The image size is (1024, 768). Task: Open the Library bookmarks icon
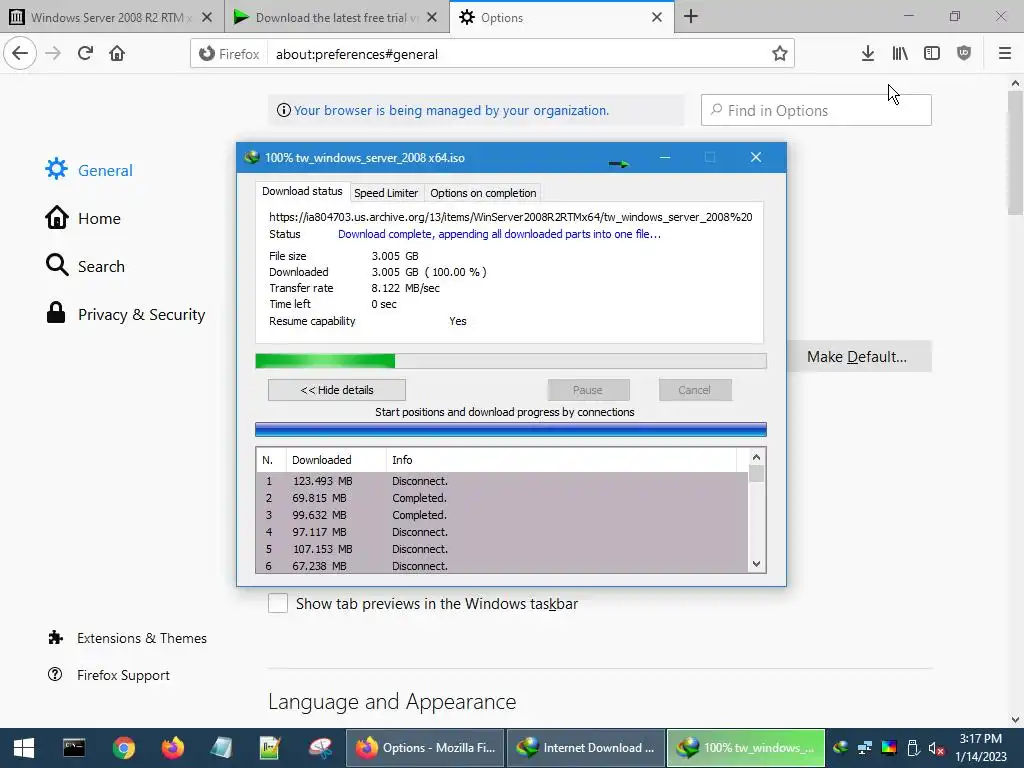899,54
